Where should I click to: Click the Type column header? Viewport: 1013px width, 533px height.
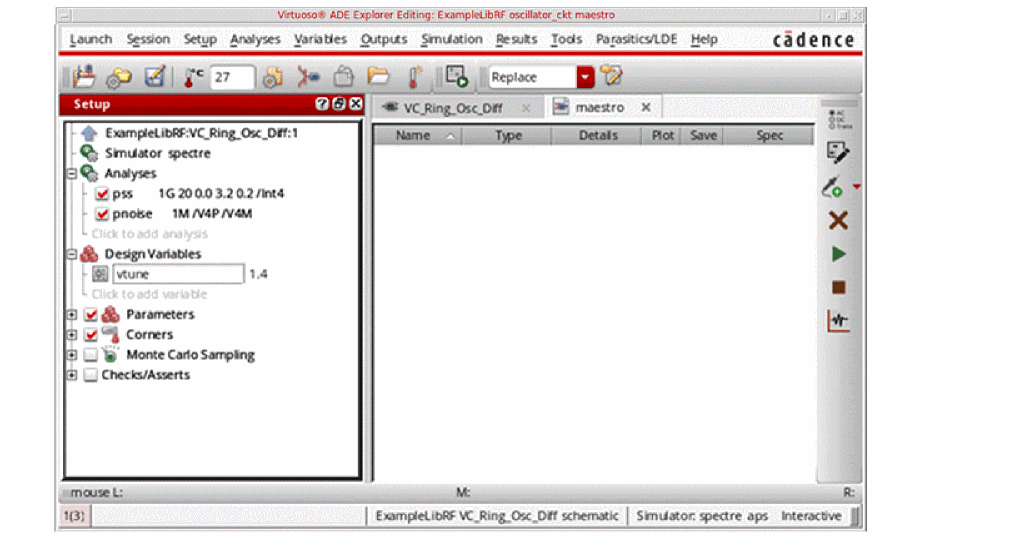[508, 135]
